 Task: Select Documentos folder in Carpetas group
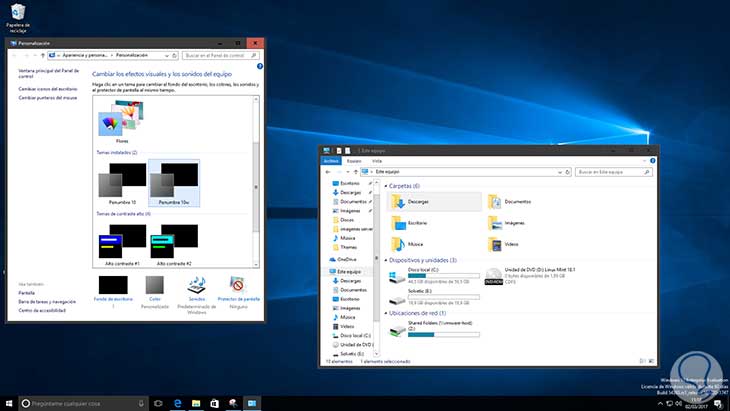click(510, 202)
